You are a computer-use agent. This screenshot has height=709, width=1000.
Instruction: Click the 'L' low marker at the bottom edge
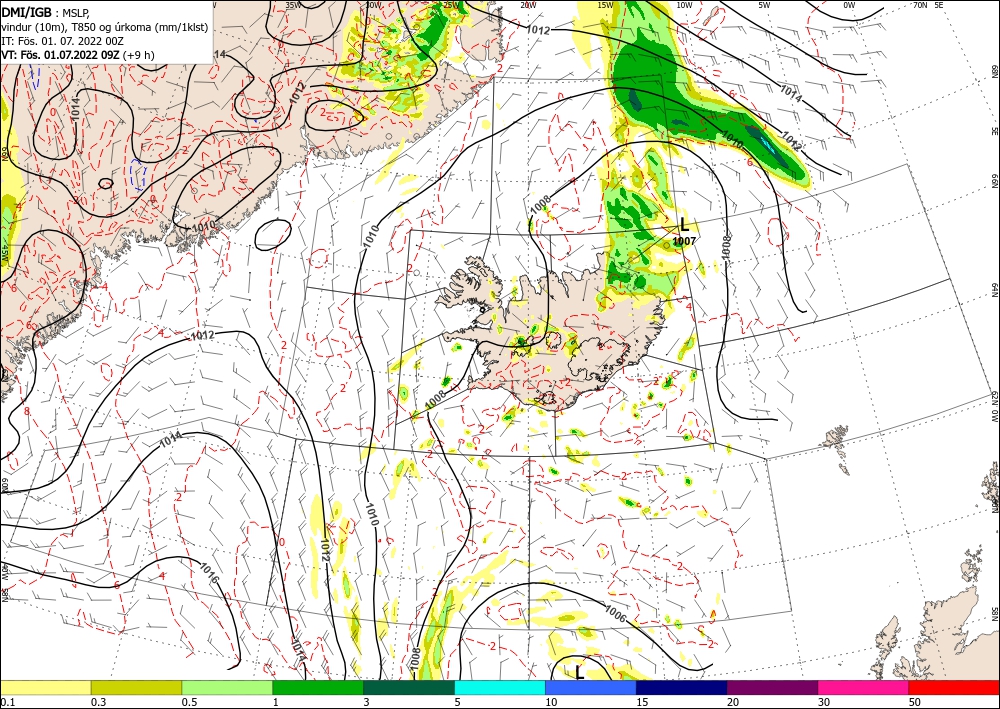click(x=579, y=673)
